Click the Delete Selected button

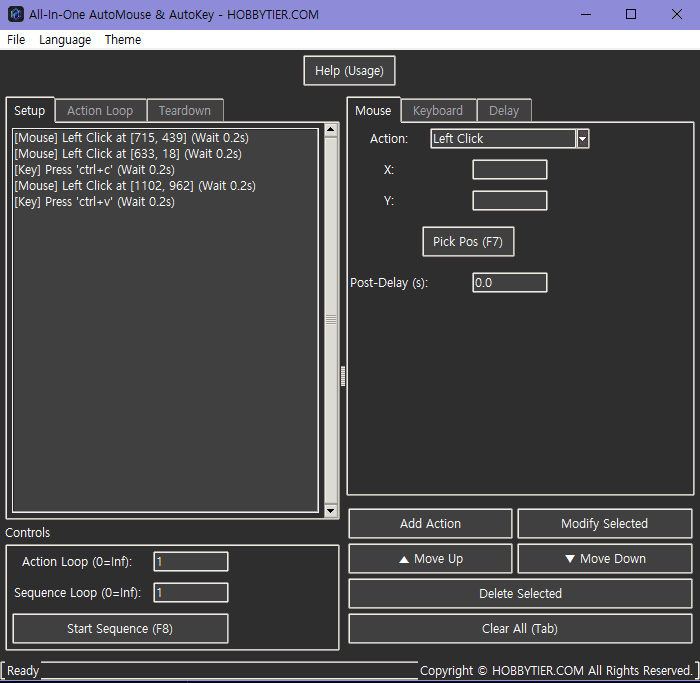[520, 593]
